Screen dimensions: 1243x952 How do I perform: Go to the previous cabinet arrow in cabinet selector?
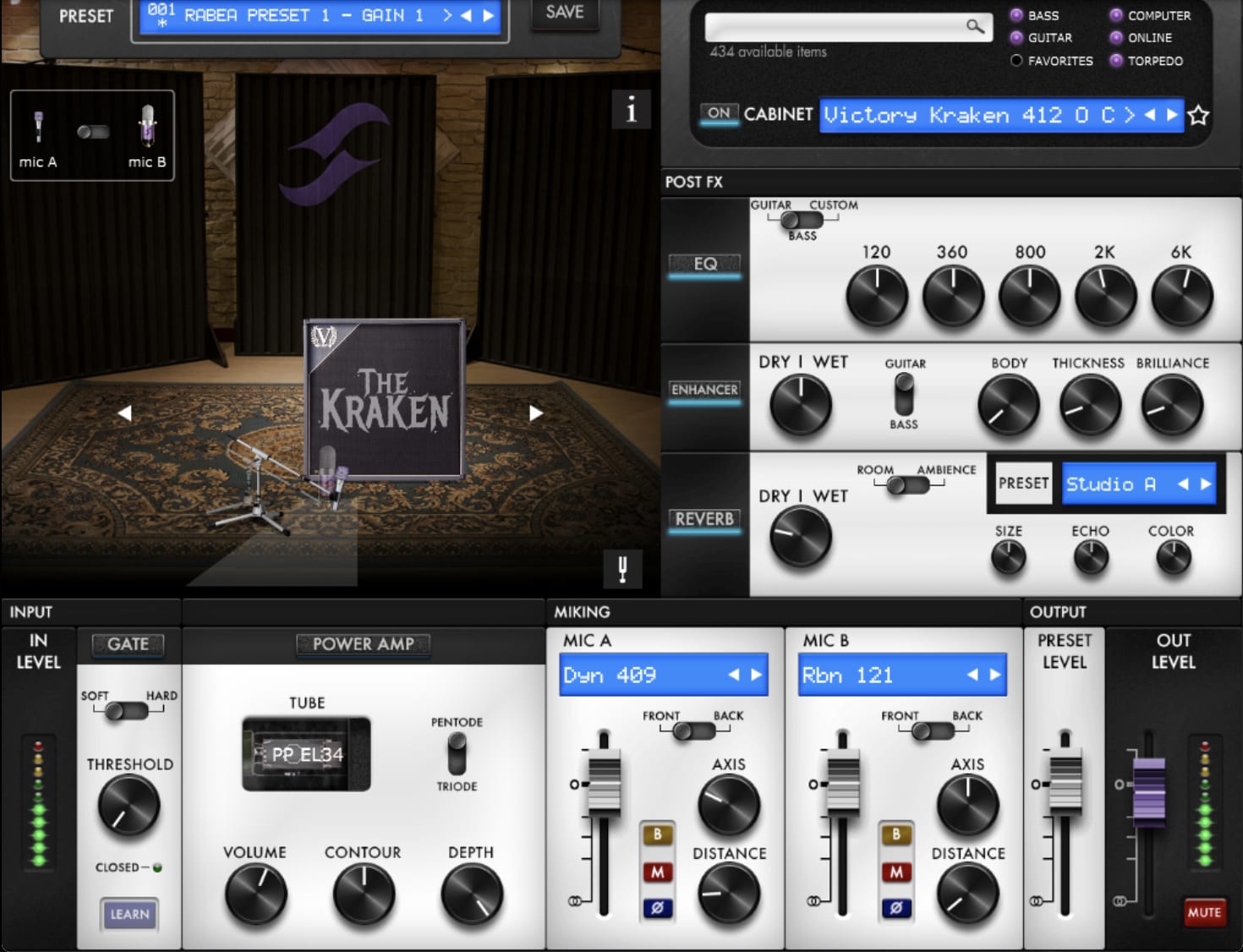click(1149, 115)
